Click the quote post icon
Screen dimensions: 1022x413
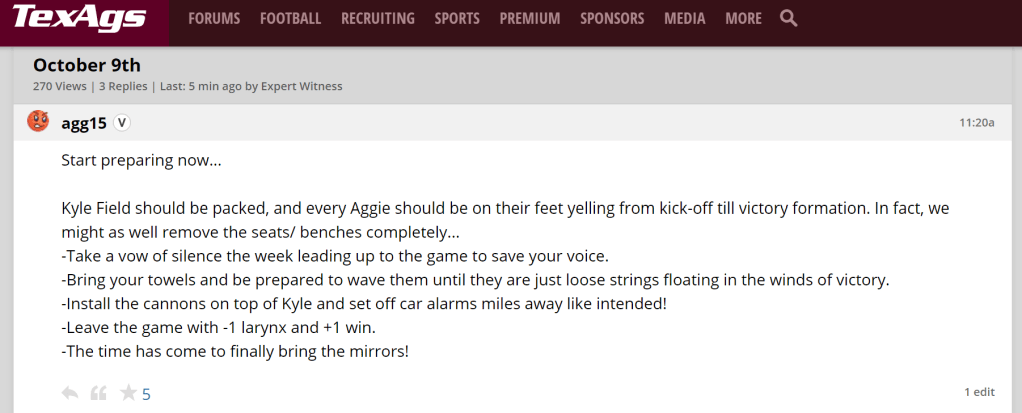(99, 393)
